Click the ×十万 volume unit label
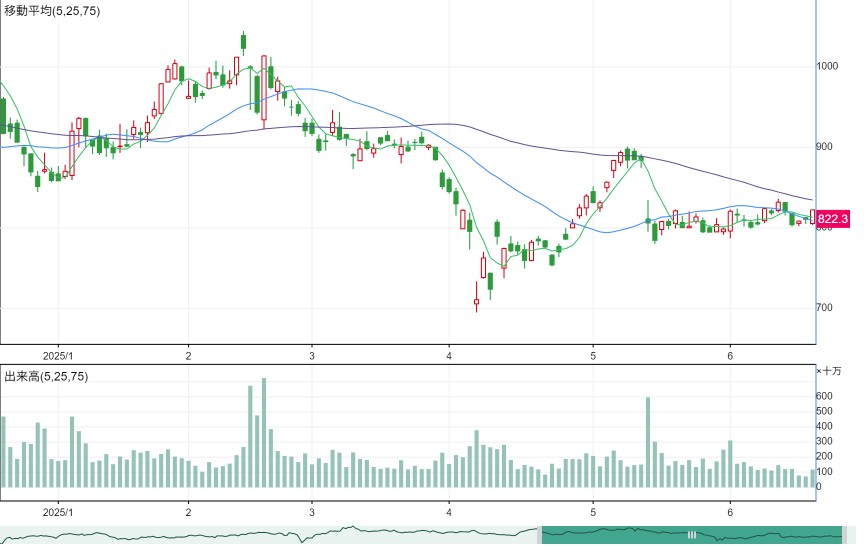The height and width of the screenshot is (548, 864). tap(829, 371)
